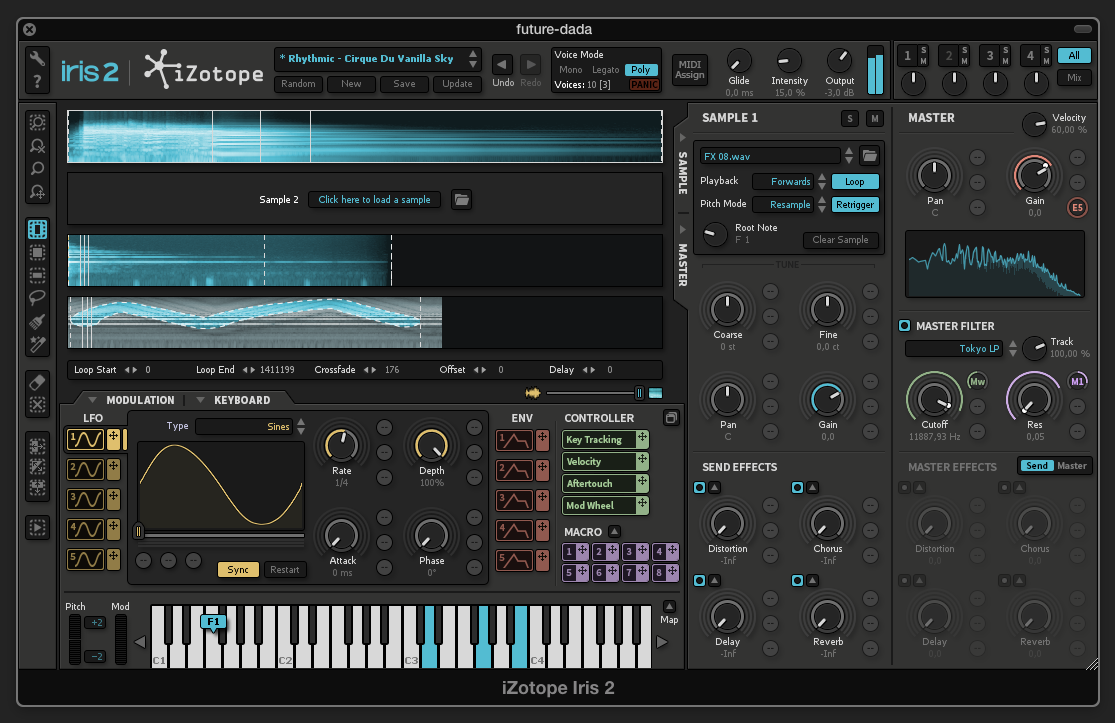Screen dimensions: 1115x723
Task: Select the brush selection tool
Action: coord(37,321)
